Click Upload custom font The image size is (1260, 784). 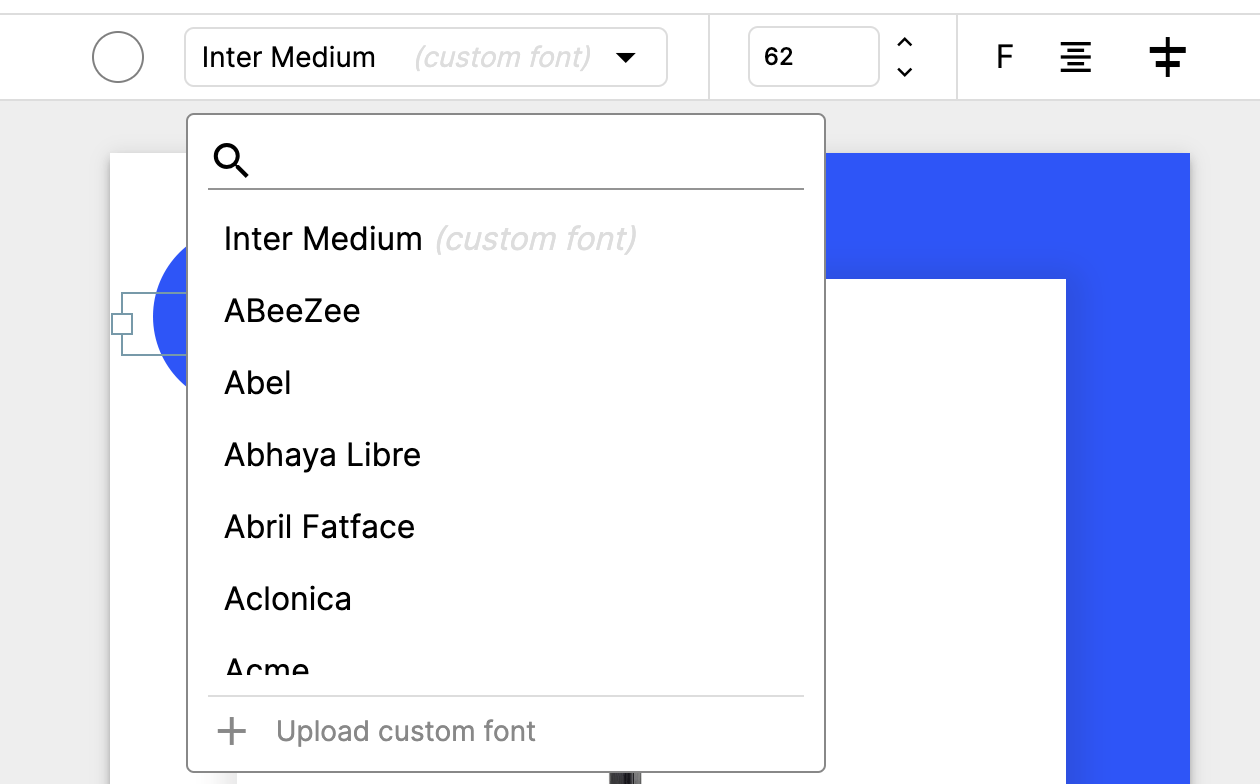406,731
